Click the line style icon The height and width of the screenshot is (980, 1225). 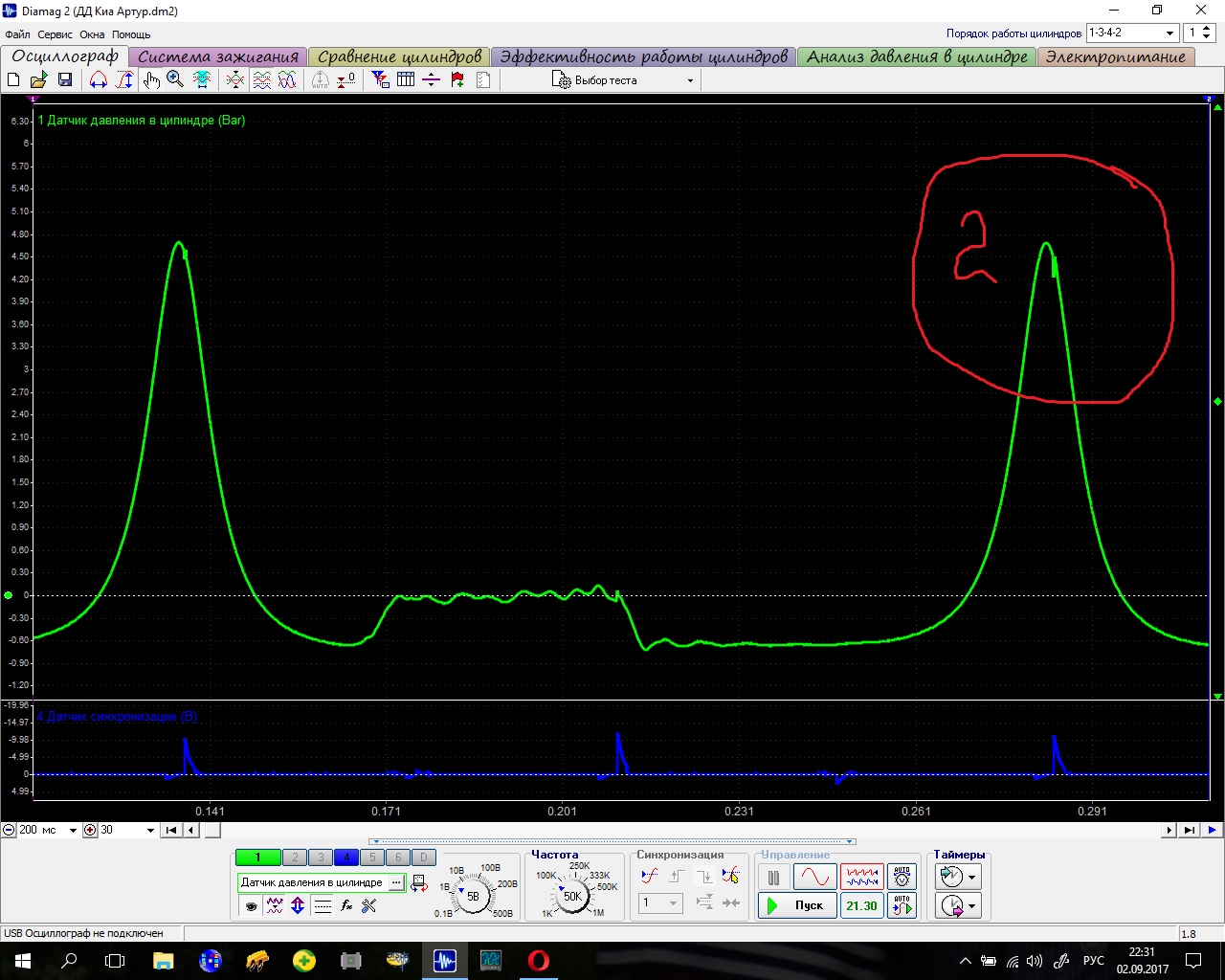323,905
